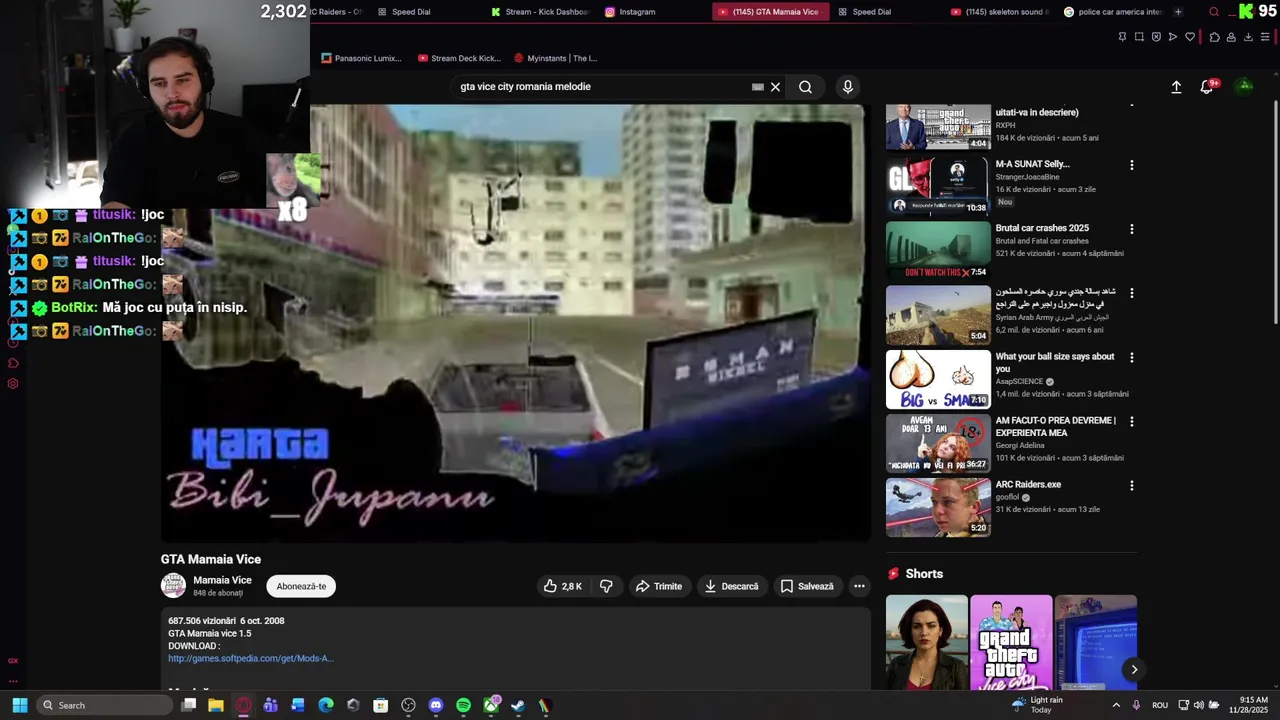
Task: Open Discord from the taskbar
Action: click(x=436, y=705)
